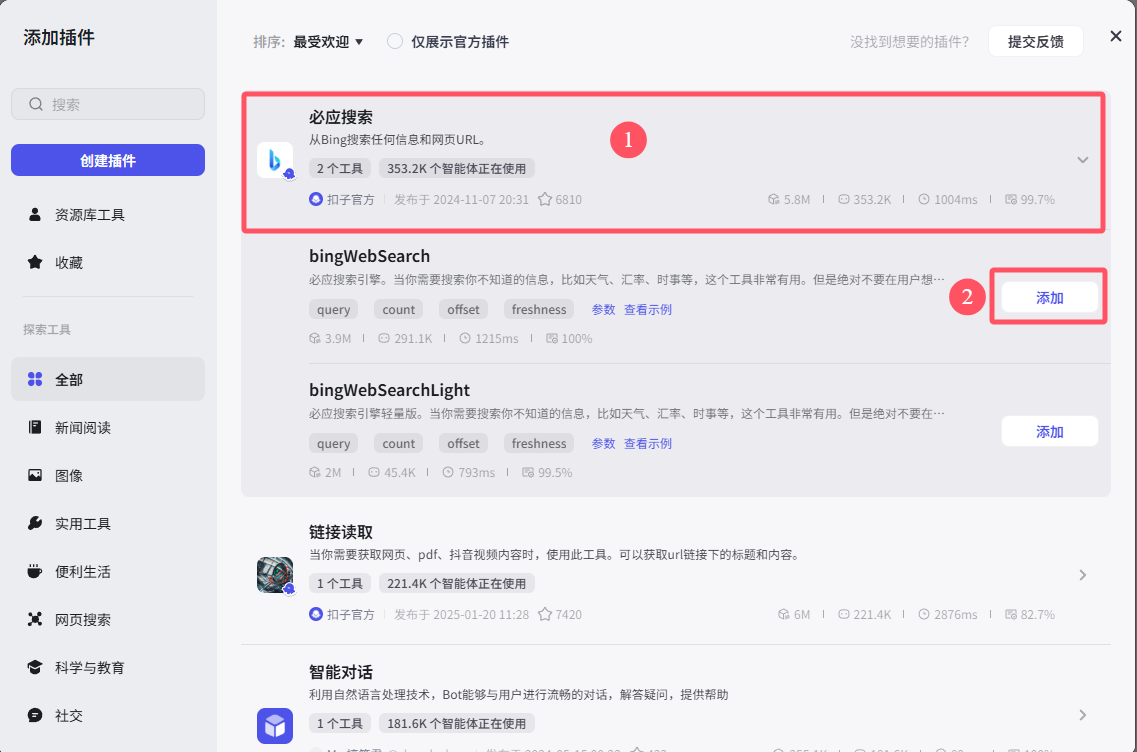Click the 社交 chat bubble icon
Image resolution: width=1137 pixels, height=752 pixels.
[x=35, y=715]
